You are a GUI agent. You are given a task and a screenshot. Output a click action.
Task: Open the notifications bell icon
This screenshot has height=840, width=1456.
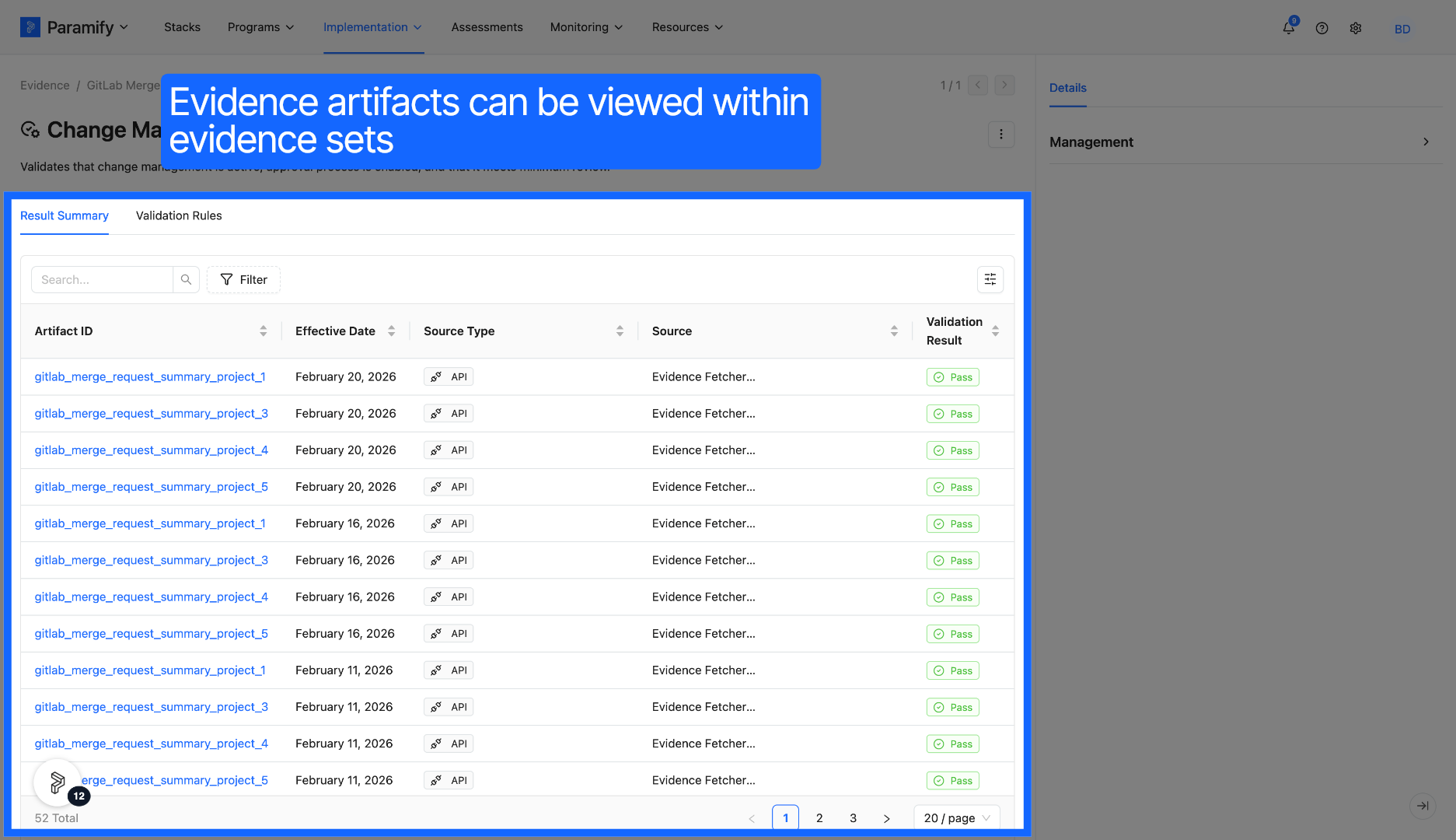click(x=1289, y=27)
